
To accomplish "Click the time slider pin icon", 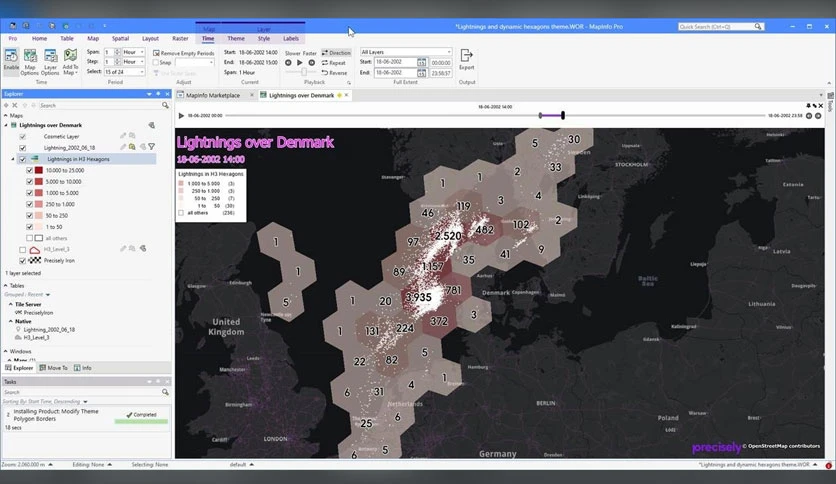I will click(808, 106).
